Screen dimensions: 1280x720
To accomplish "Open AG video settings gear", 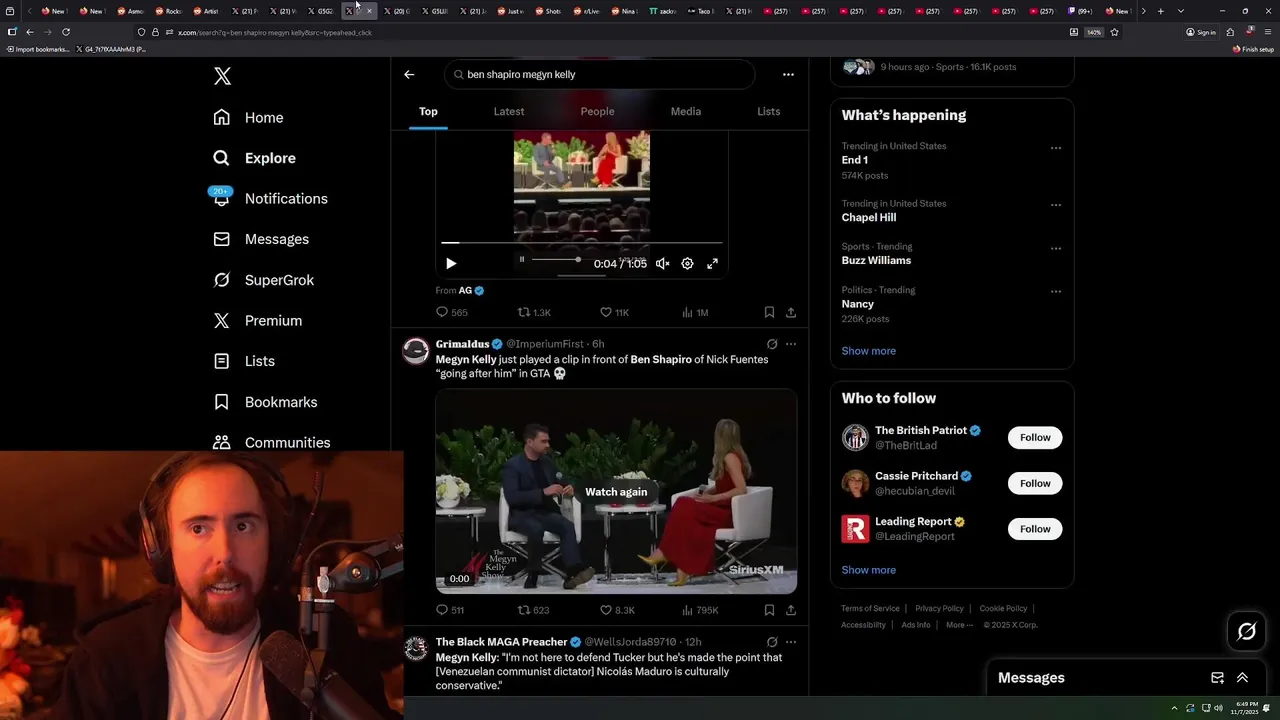I will point(687,264).
